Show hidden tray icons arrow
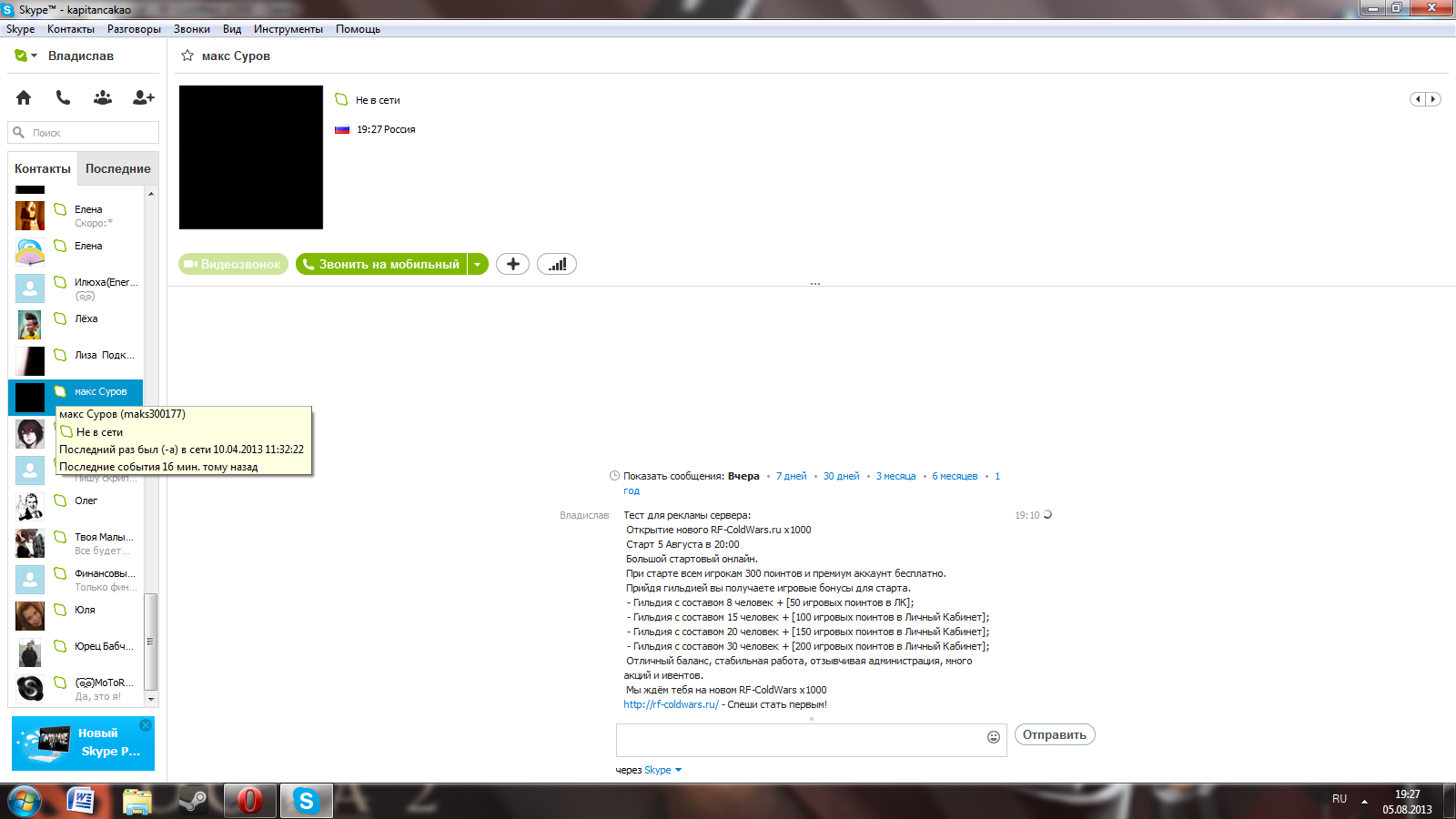The height and width of the screenshot is (819, 1456). click(x=1364, y=801)
